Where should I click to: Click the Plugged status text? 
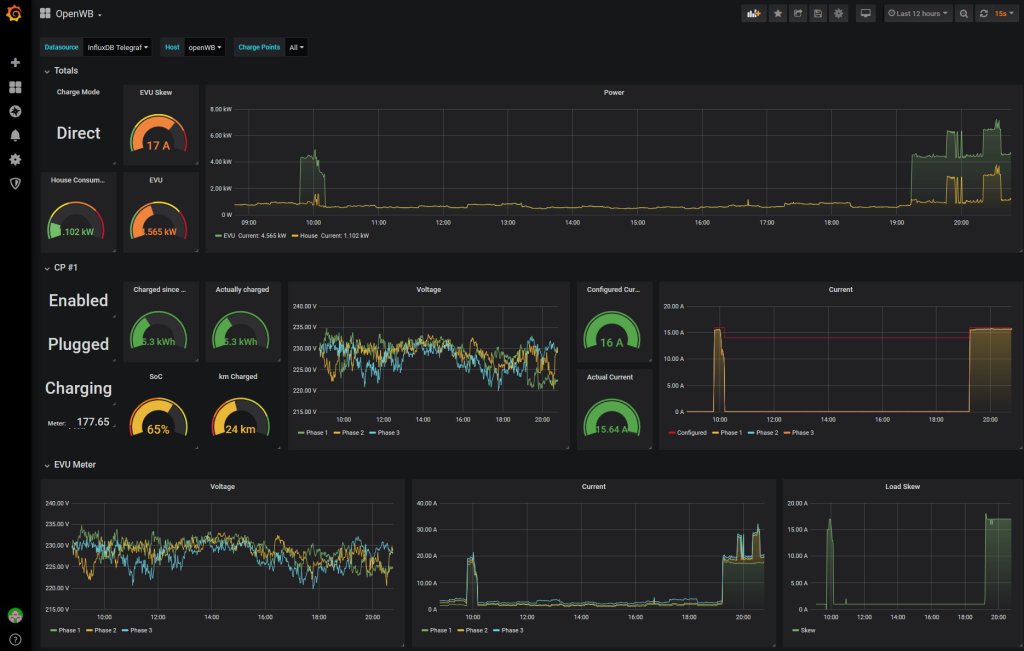click(78, 344)
